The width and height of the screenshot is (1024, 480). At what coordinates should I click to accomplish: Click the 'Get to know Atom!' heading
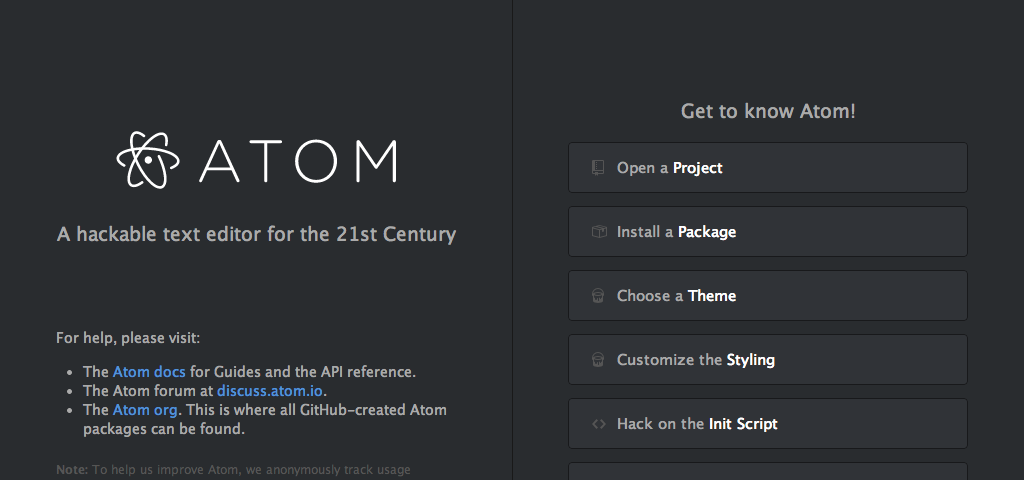tap(768, 111)
